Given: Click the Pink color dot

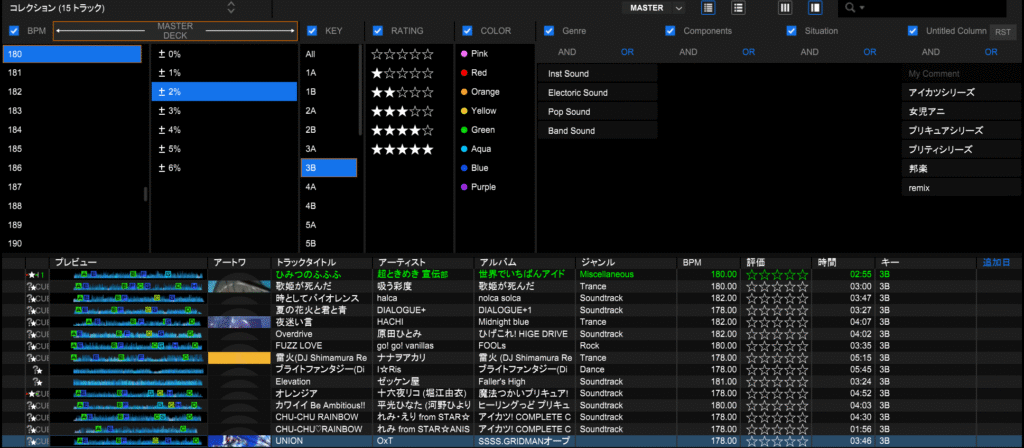Looking at the screenshot, I should click(x=464, y=54).
